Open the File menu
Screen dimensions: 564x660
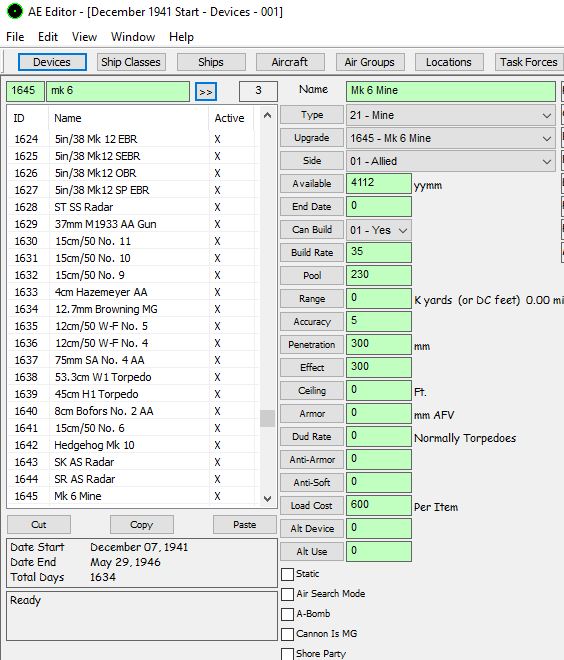[15, 37]
